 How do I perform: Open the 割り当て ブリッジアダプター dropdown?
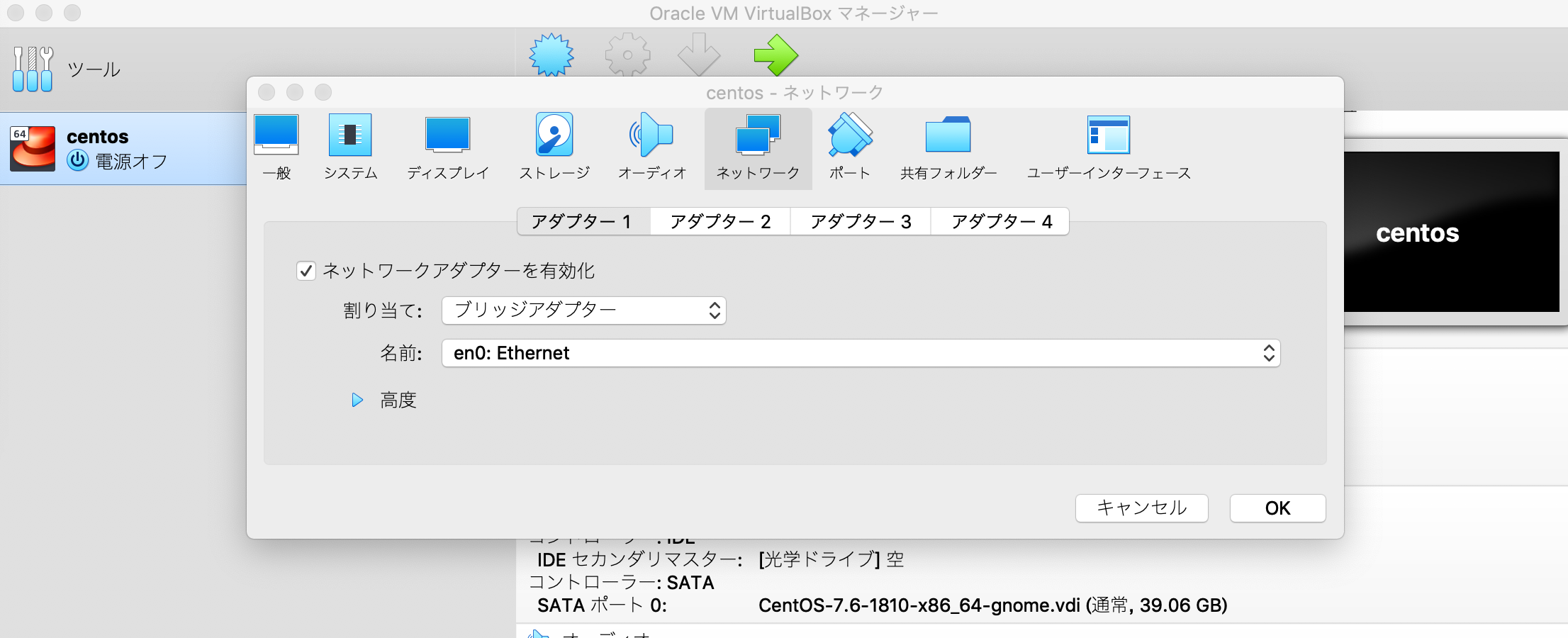[x=584, y=310]
